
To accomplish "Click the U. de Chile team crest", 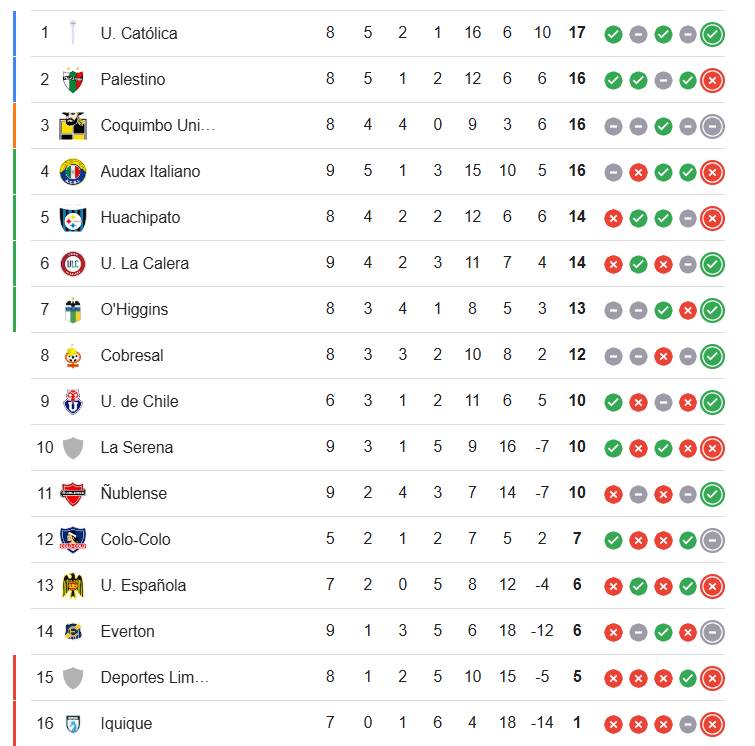I will point(73,401).
